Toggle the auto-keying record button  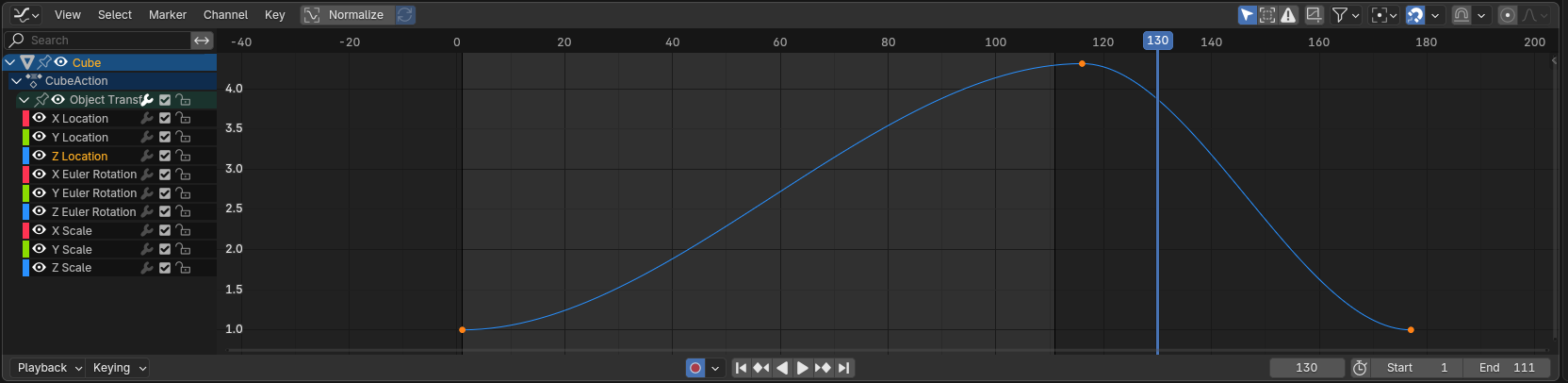[x=695, y=368]
